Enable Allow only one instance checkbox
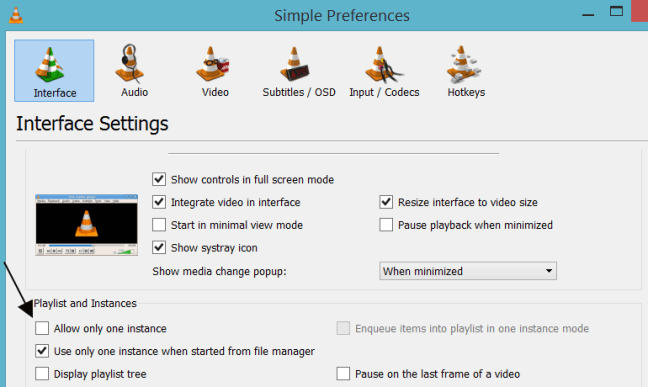The width and height of the screenshot is (648, 387). [x=42, y=328]
